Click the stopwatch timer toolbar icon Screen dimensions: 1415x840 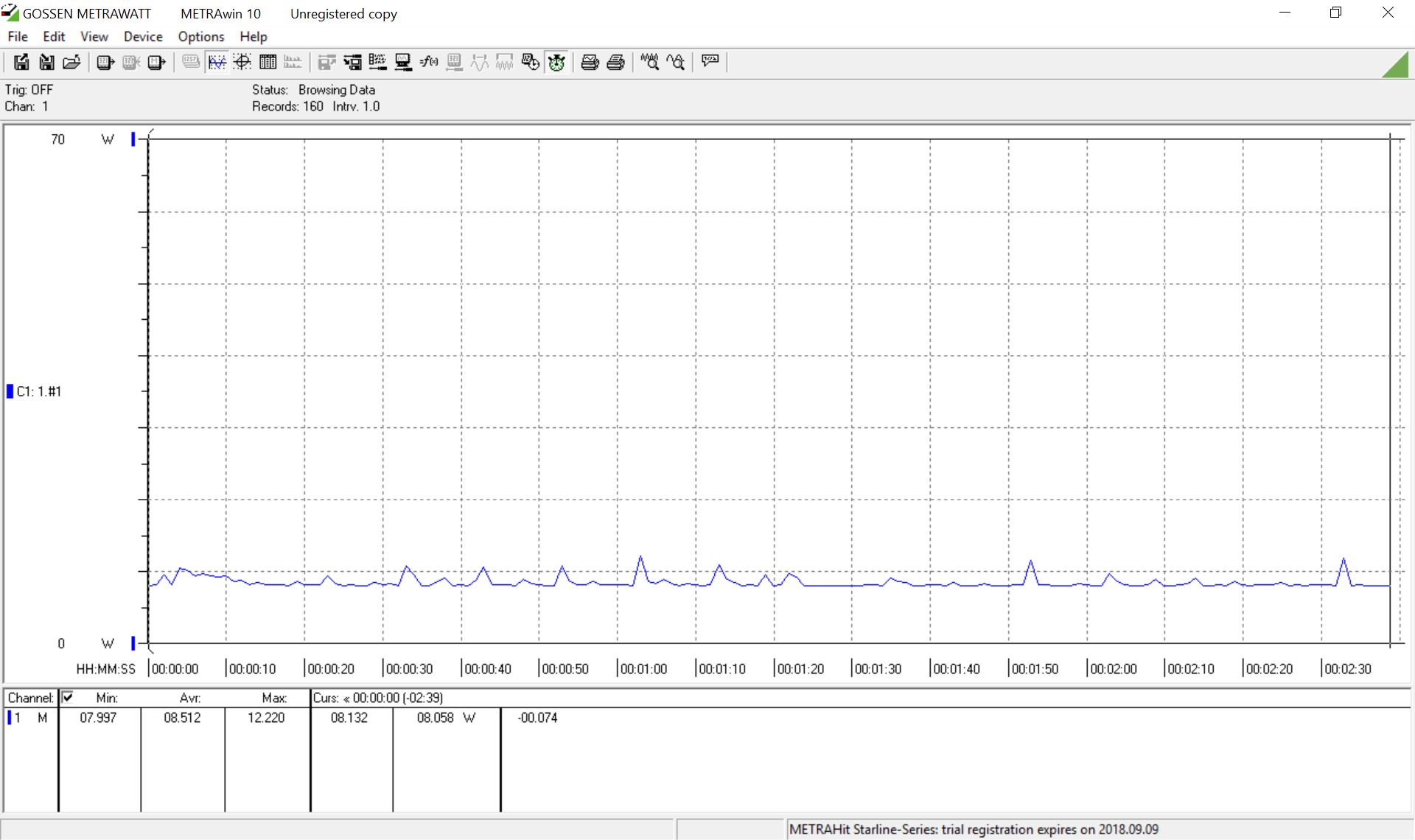[x=556, y=62]
